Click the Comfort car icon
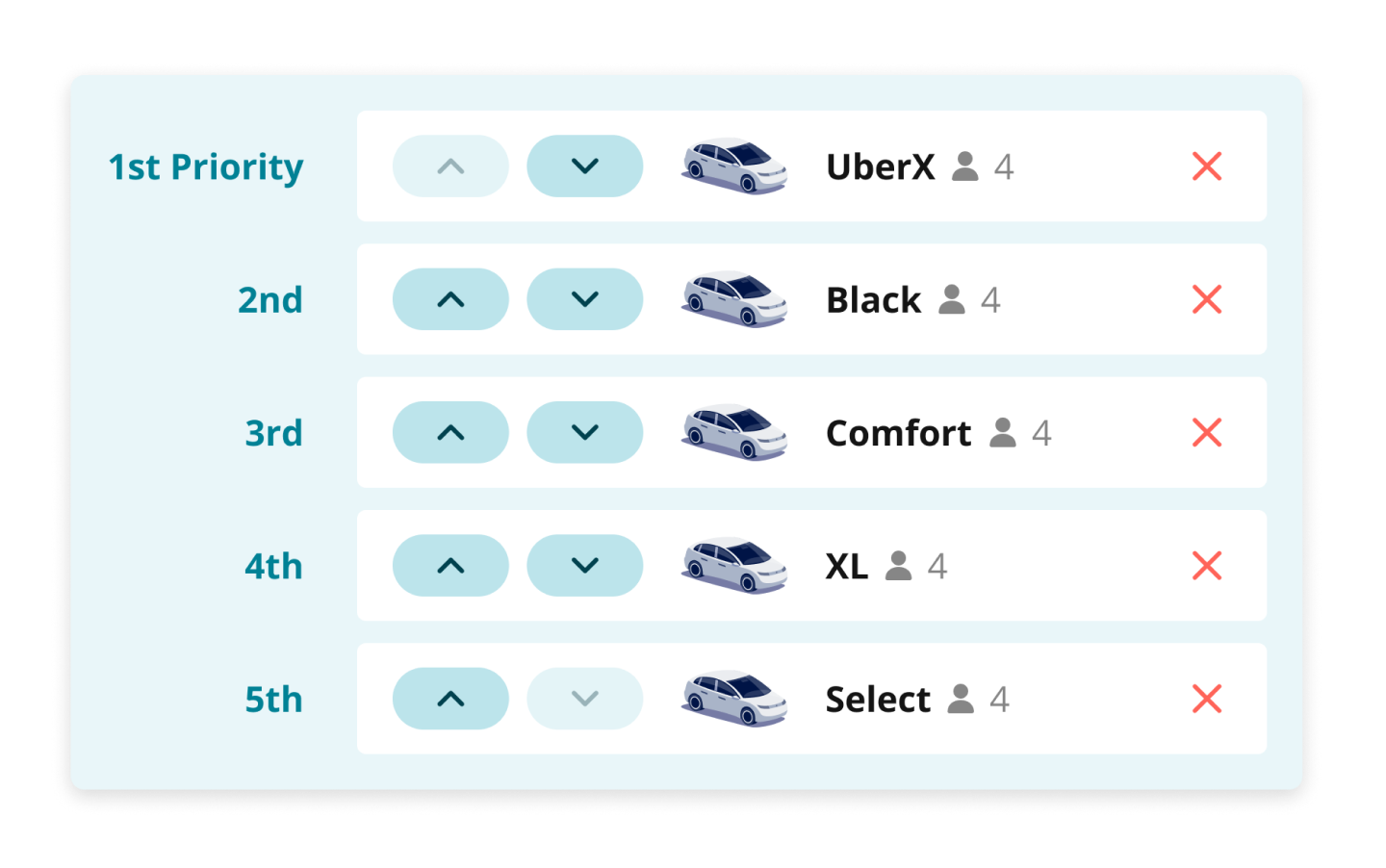This screenshot has width=1386, height=868. (x=734, y=433)
